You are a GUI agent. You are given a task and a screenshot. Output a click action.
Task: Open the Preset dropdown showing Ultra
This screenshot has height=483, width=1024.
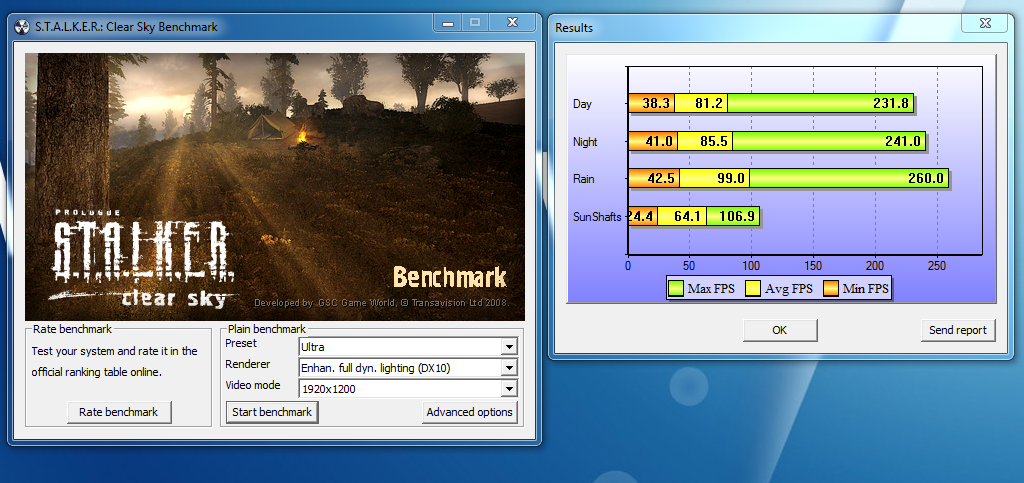(x=408, y=346)
